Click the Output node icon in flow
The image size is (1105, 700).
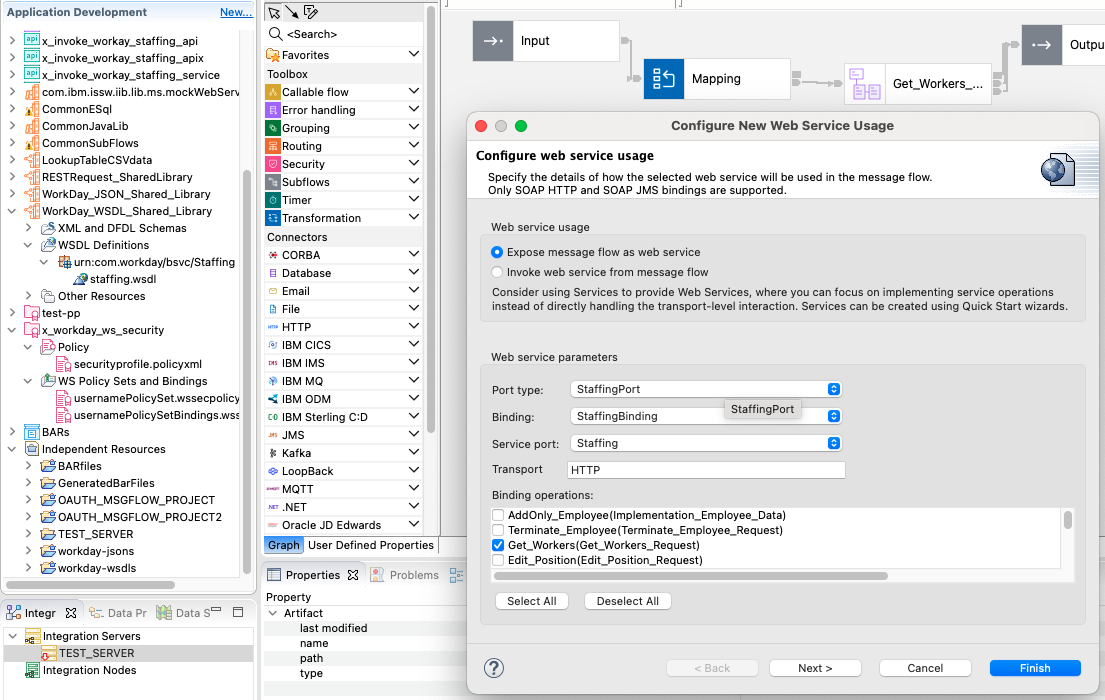(x=1042, y=44)
